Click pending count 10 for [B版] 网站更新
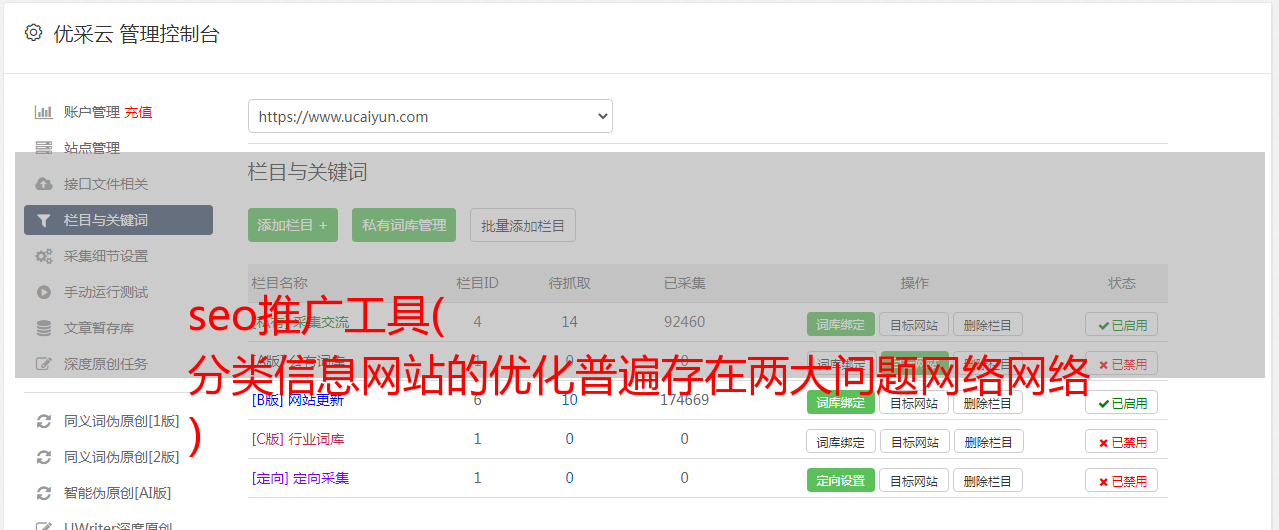Viewport: 1279px width, 530px height. [569, 400]
